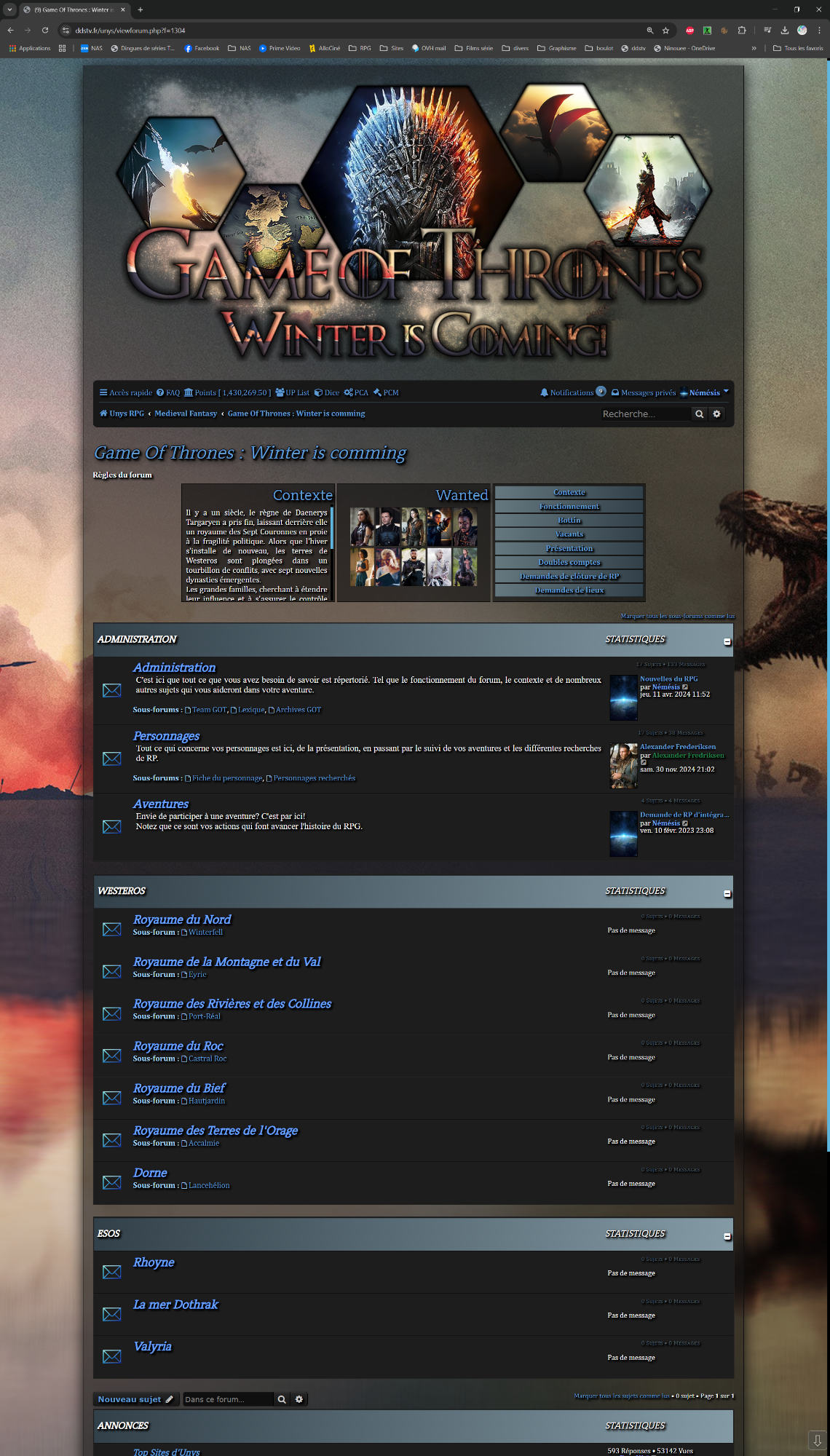Open the Accès rapide menu
Viewport: 830px width, 1456px height.
point(126,392)
